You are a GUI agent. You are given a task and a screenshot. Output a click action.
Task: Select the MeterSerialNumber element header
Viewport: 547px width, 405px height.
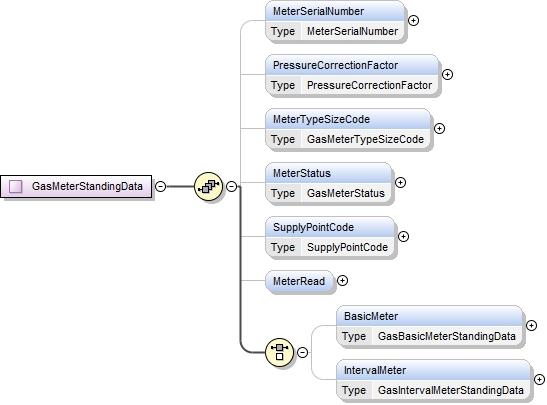[x=335, y=11]
